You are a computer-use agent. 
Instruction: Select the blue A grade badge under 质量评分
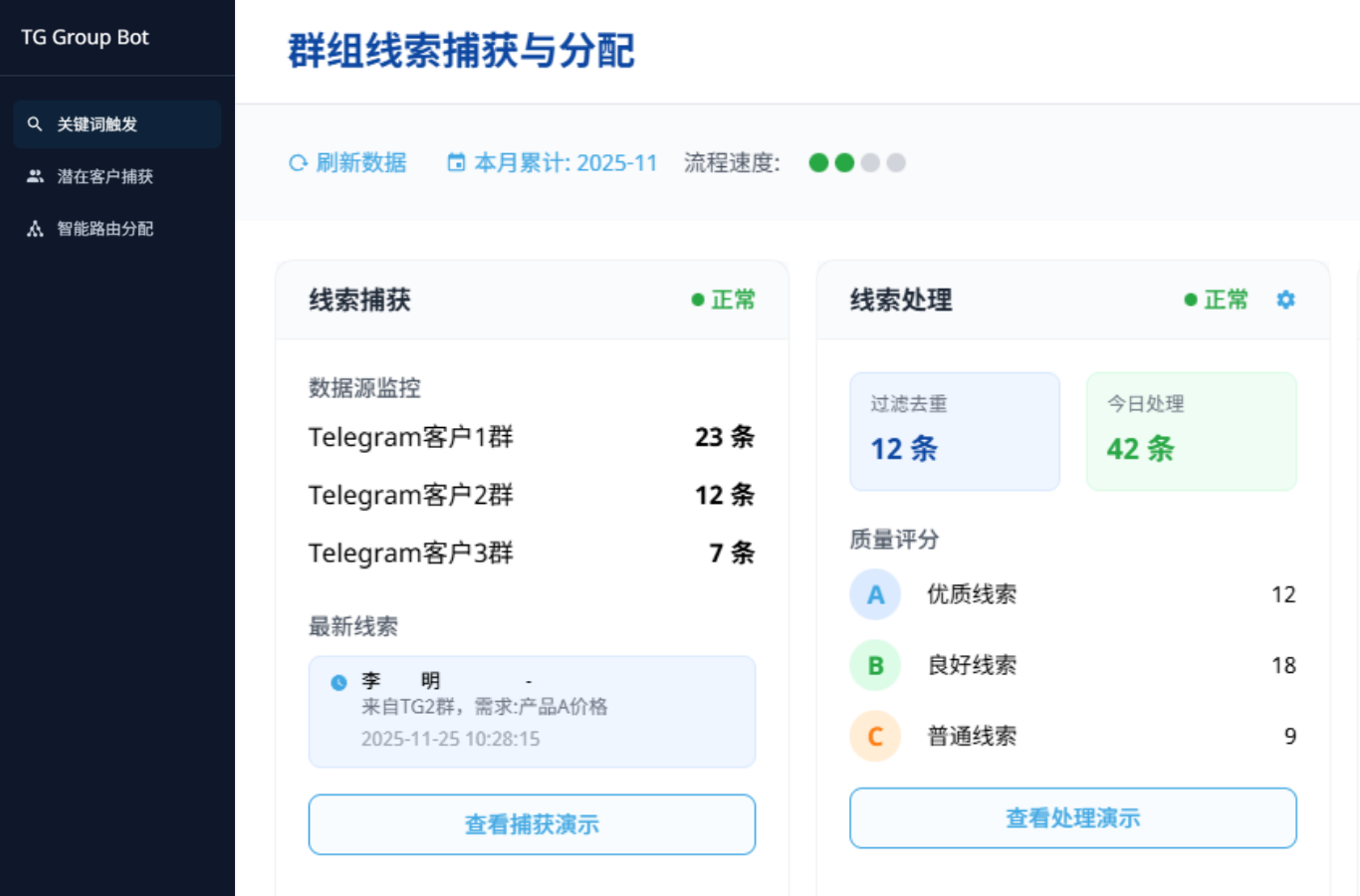point(875,594)
